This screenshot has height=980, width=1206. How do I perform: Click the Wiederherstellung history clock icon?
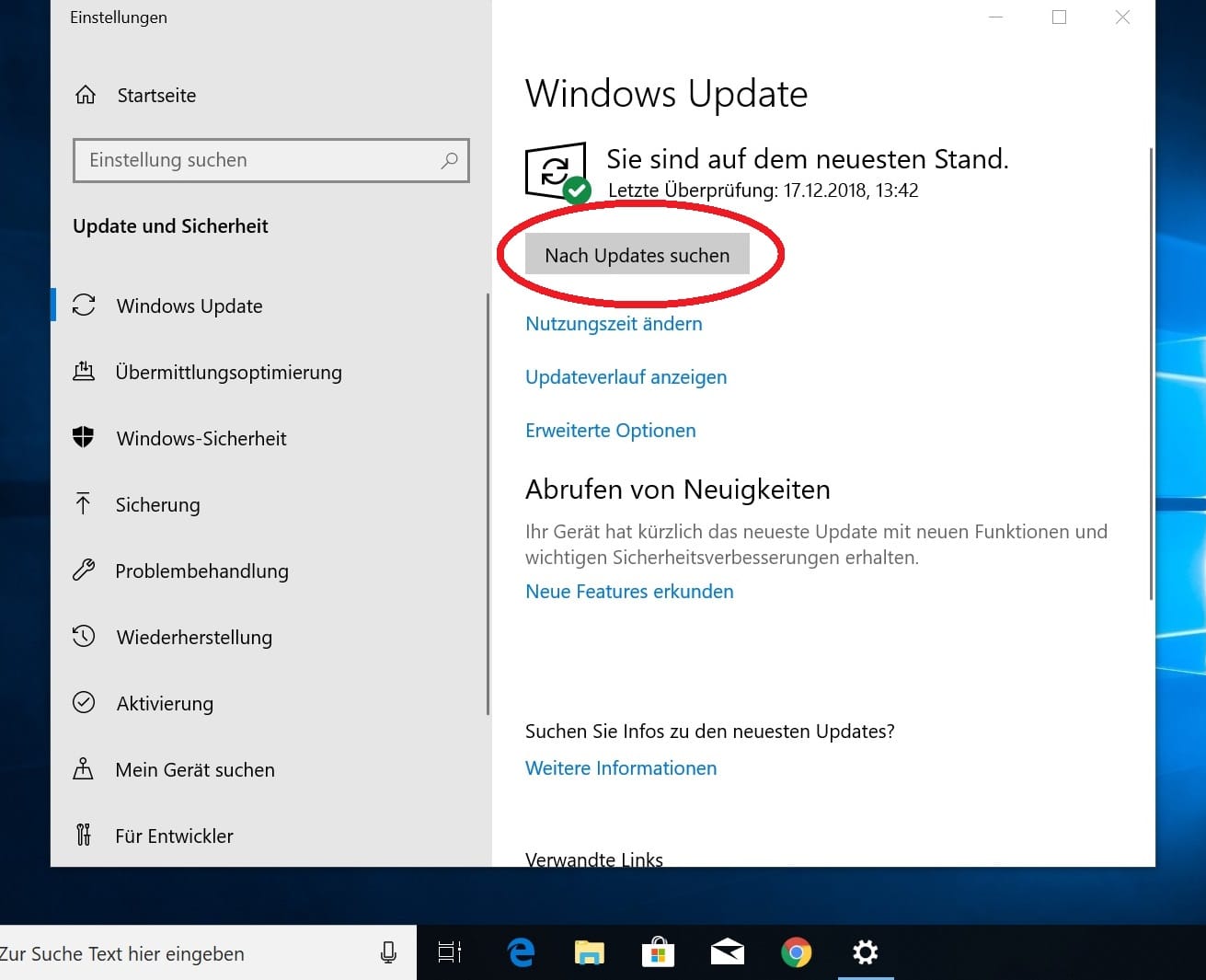tap(84, 636)
